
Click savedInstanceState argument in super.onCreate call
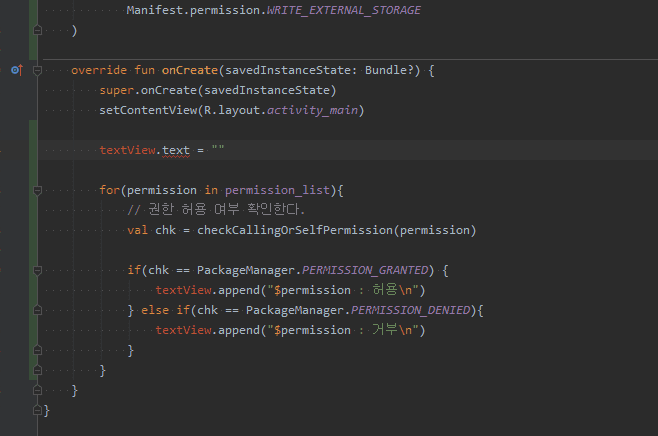266,90
